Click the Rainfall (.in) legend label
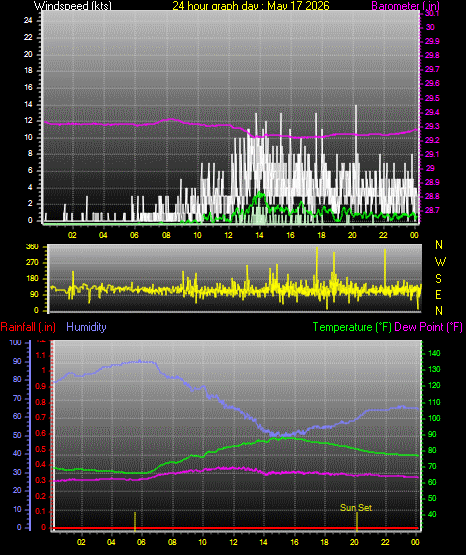 [28, 327]
